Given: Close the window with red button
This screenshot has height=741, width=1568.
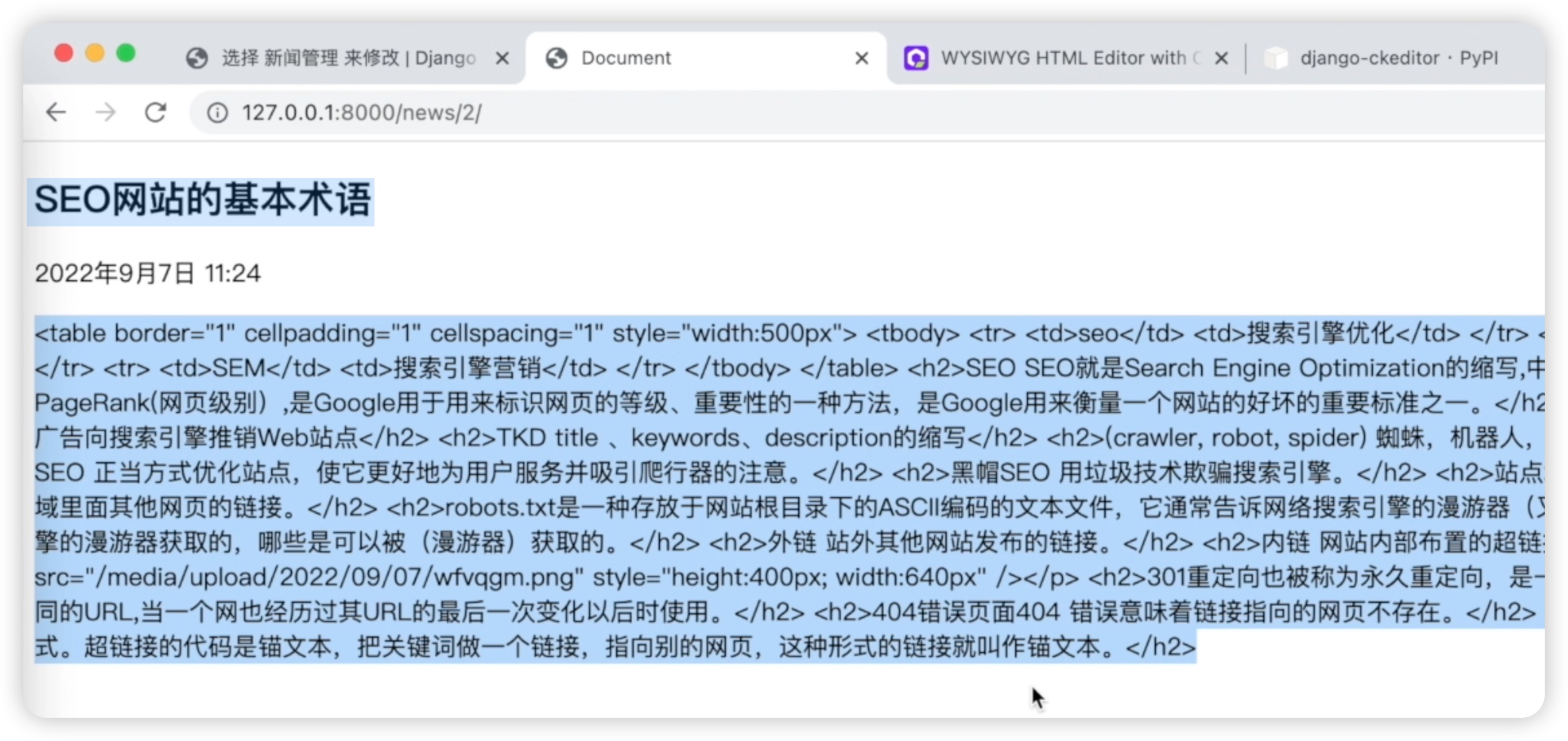Looking at the screenshot, I should [64, 53].
